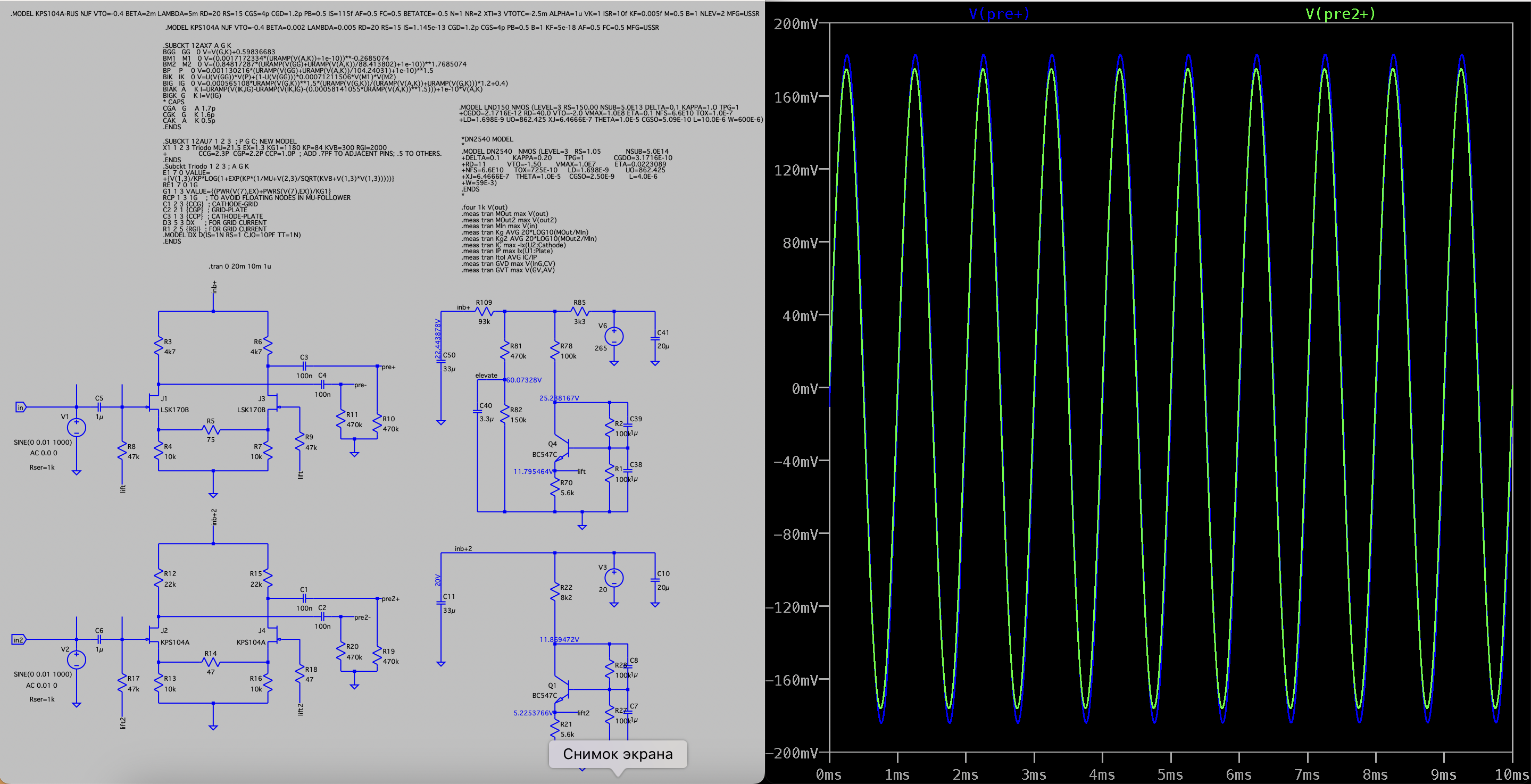Image resolution: width=1531 pixels, height=784 pixels.
Task: Click the C3 100n capacitor symbol
Action: pos(304,366)
